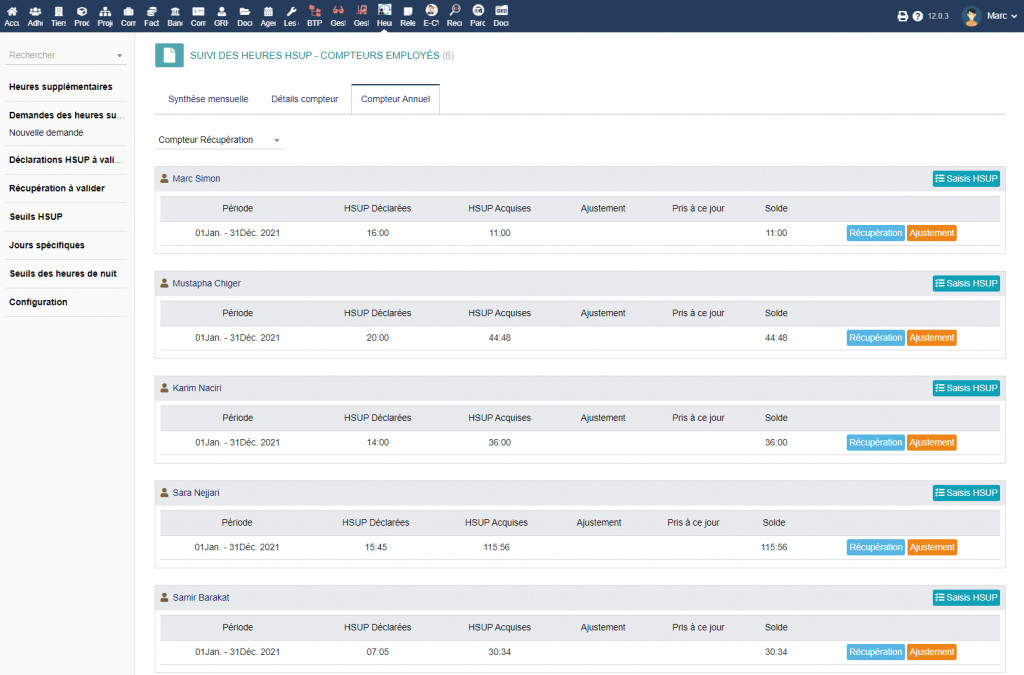Open the Agenda calendar icon
The width and height of the screenshot is (1024, 675).
(268, 15)
